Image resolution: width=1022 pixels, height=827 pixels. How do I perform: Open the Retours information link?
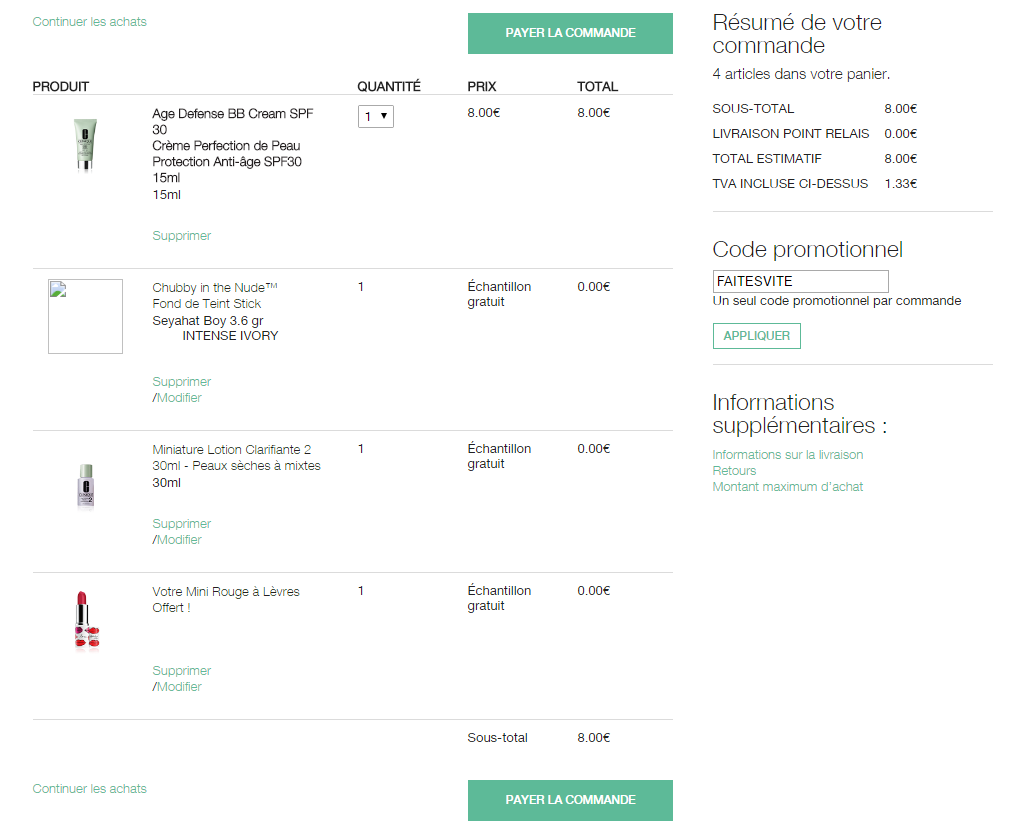735,471
